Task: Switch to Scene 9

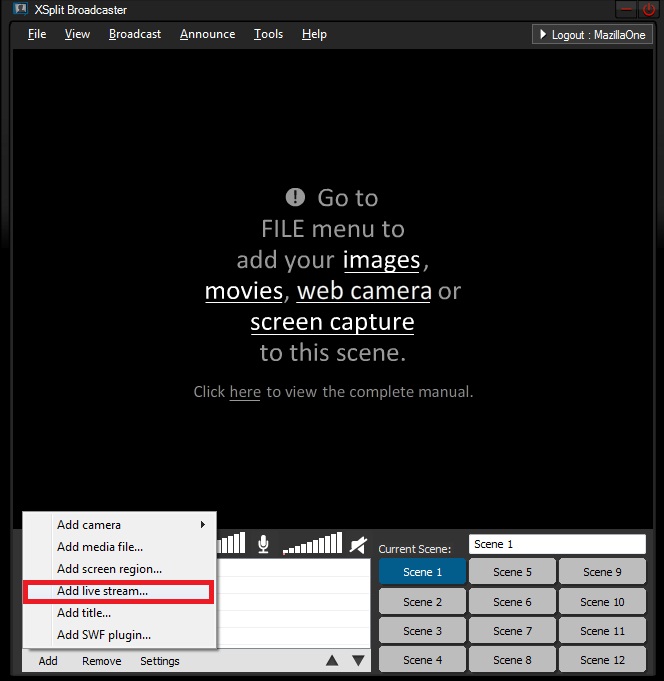Action: [602, 572]
